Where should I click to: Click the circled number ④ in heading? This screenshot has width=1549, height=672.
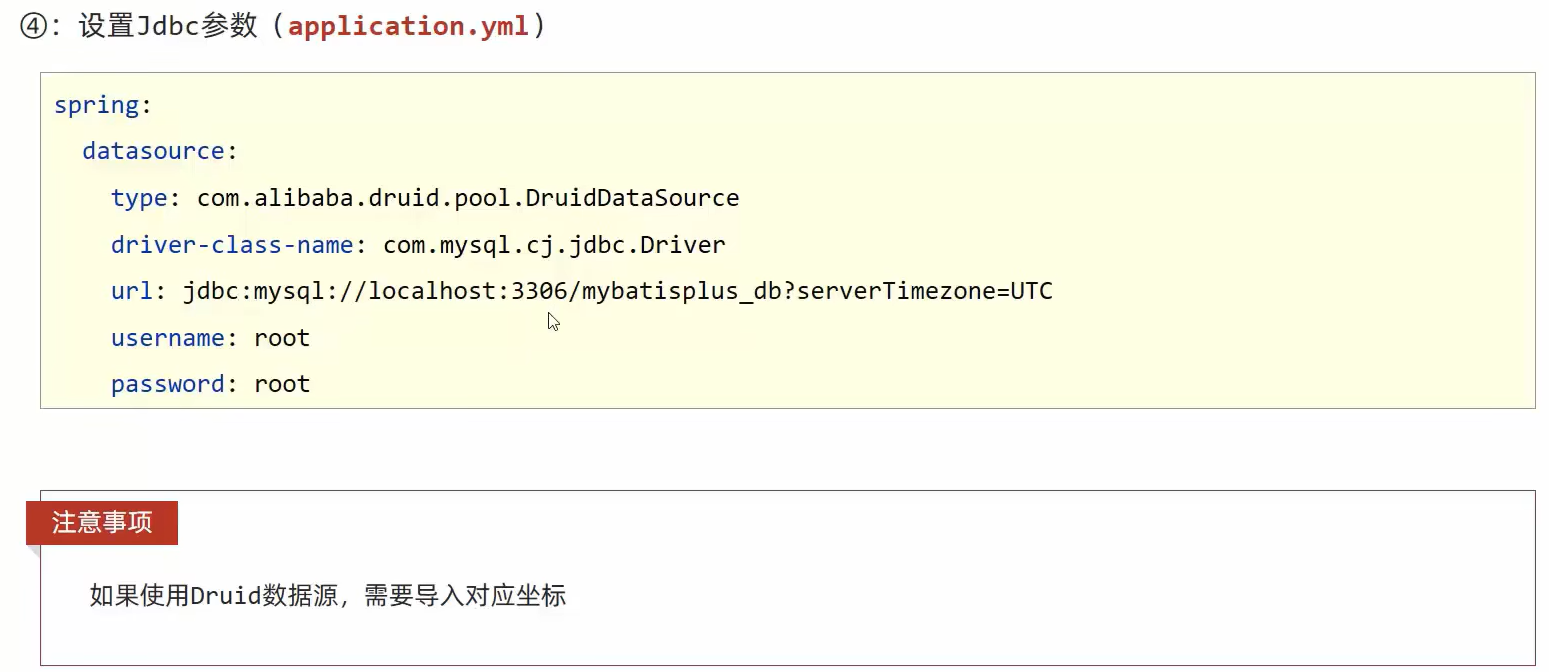[x=34, y=27]
